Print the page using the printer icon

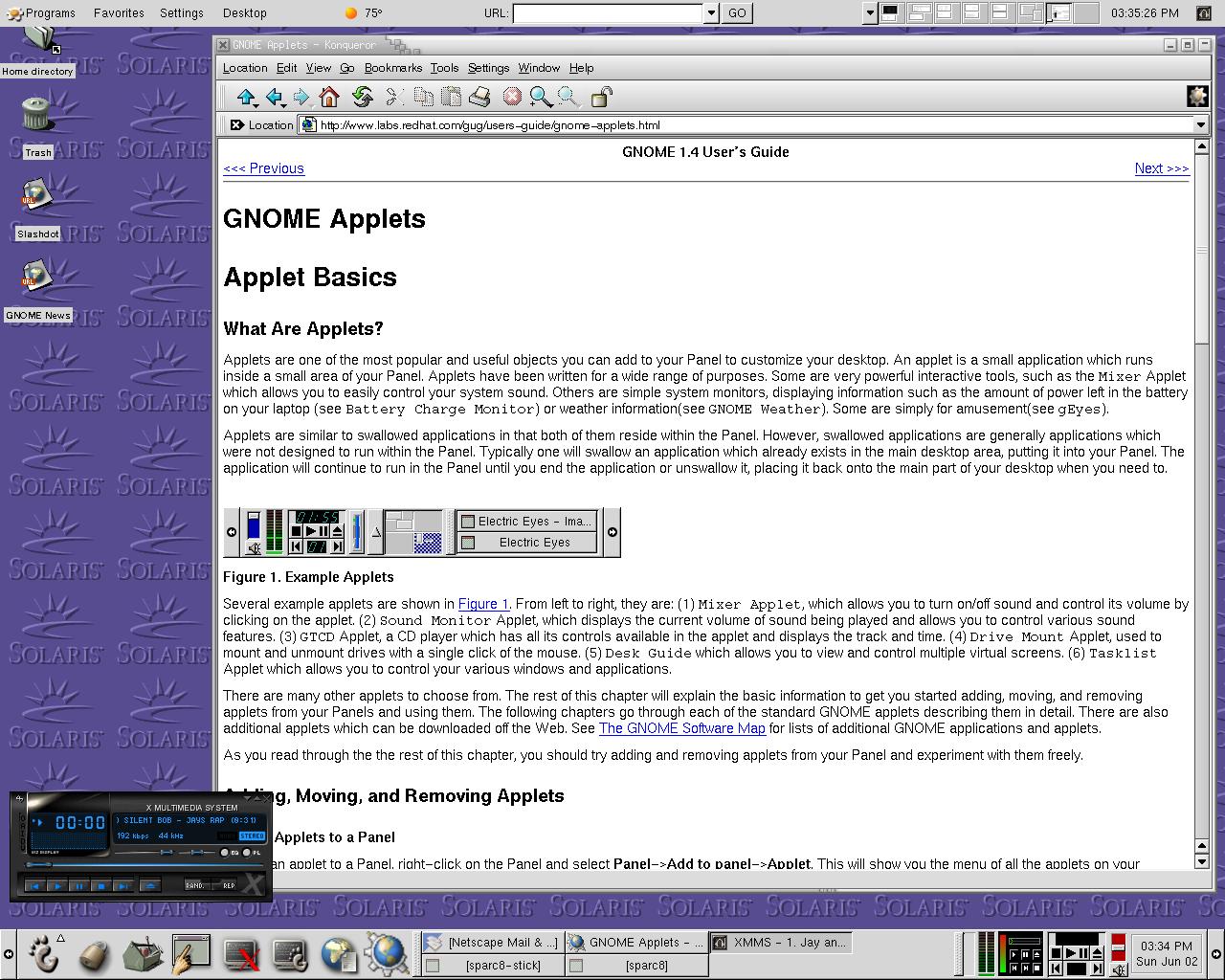pos(480,97)
